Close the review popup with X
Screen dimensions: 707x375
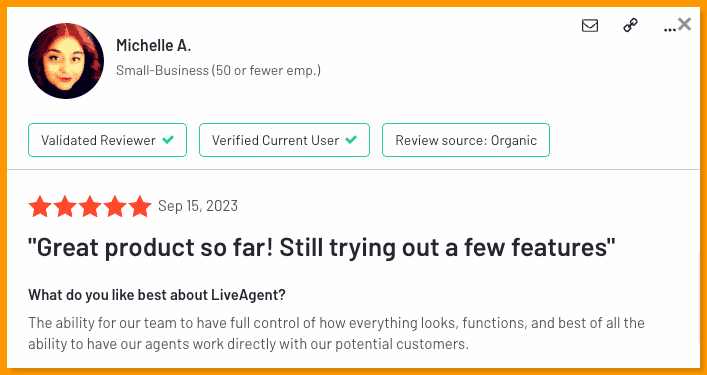click(x=684, y=24)
